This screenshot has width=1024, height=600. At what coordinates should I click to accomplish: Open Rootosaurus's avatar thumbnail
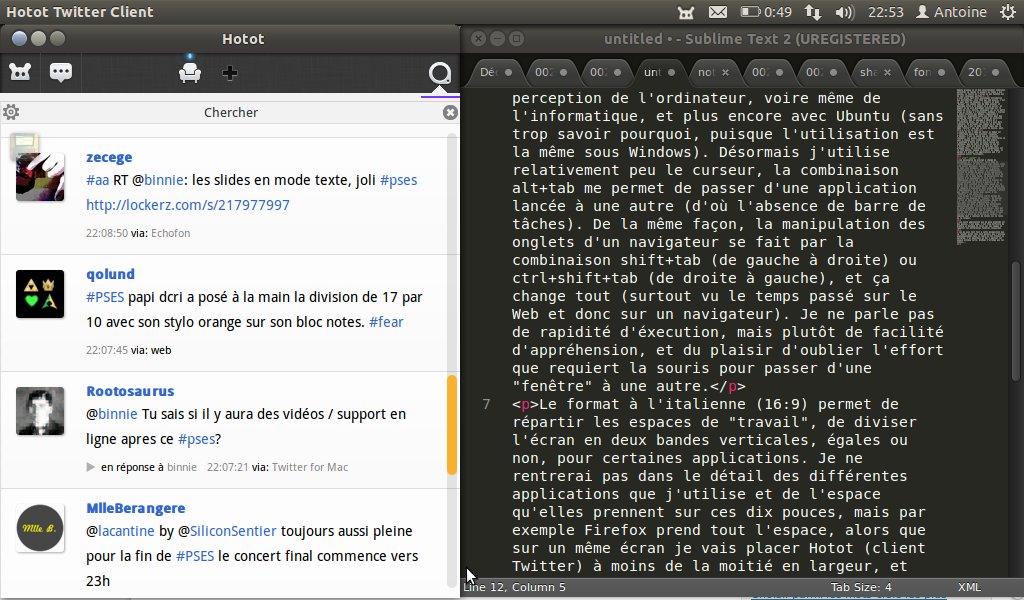[40, 411]
